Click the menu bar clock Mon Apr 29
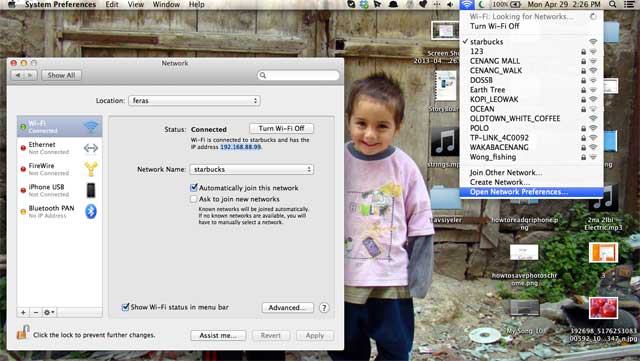Viewport: 640px width, 361px height. coord(564,4)
